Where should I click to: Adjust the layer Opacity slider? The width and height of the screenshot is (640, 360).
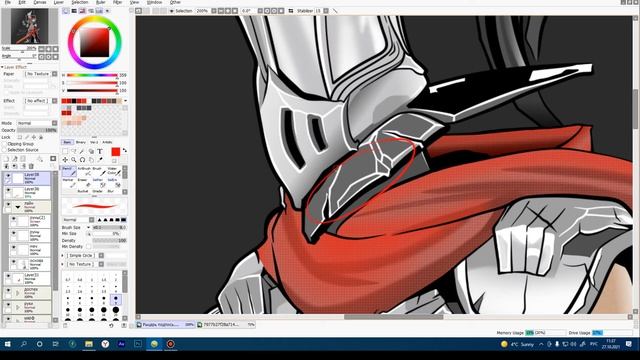37,130
